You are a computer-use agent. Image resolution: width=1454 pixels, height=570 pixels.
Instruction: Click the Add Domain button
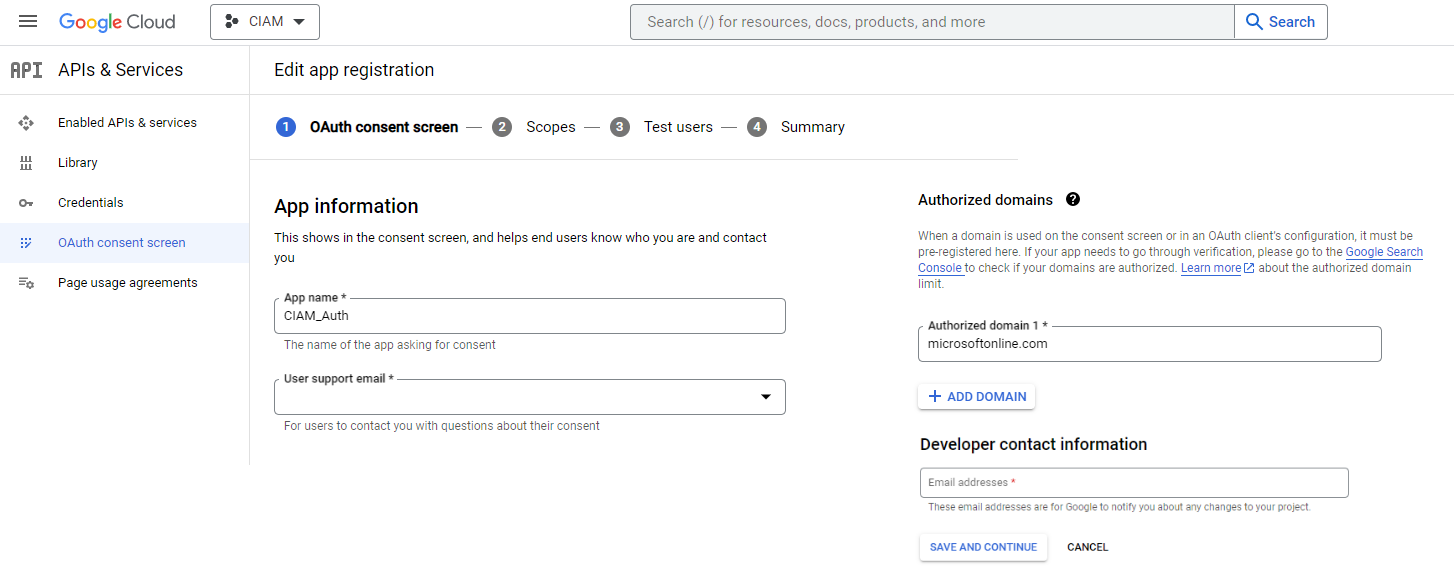pyautogui.click(x=976, y=397)
